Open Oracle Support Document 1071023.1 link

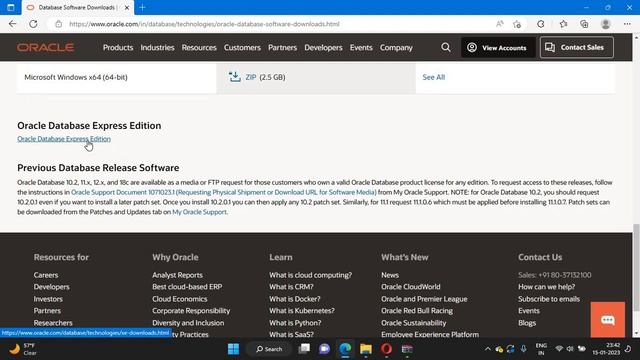click(x=224, y=192)
